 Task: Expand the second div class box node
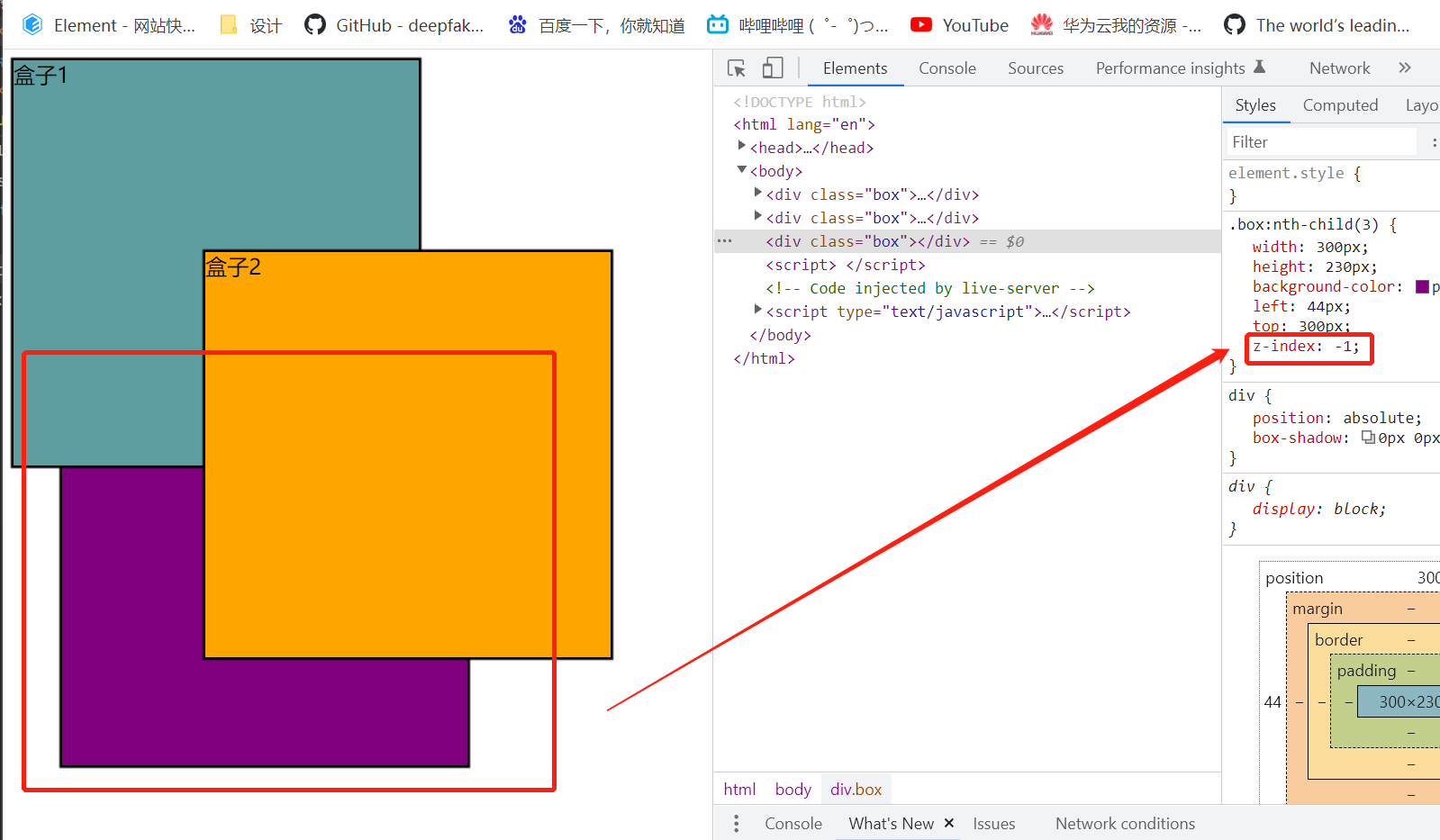pos(757,217)
